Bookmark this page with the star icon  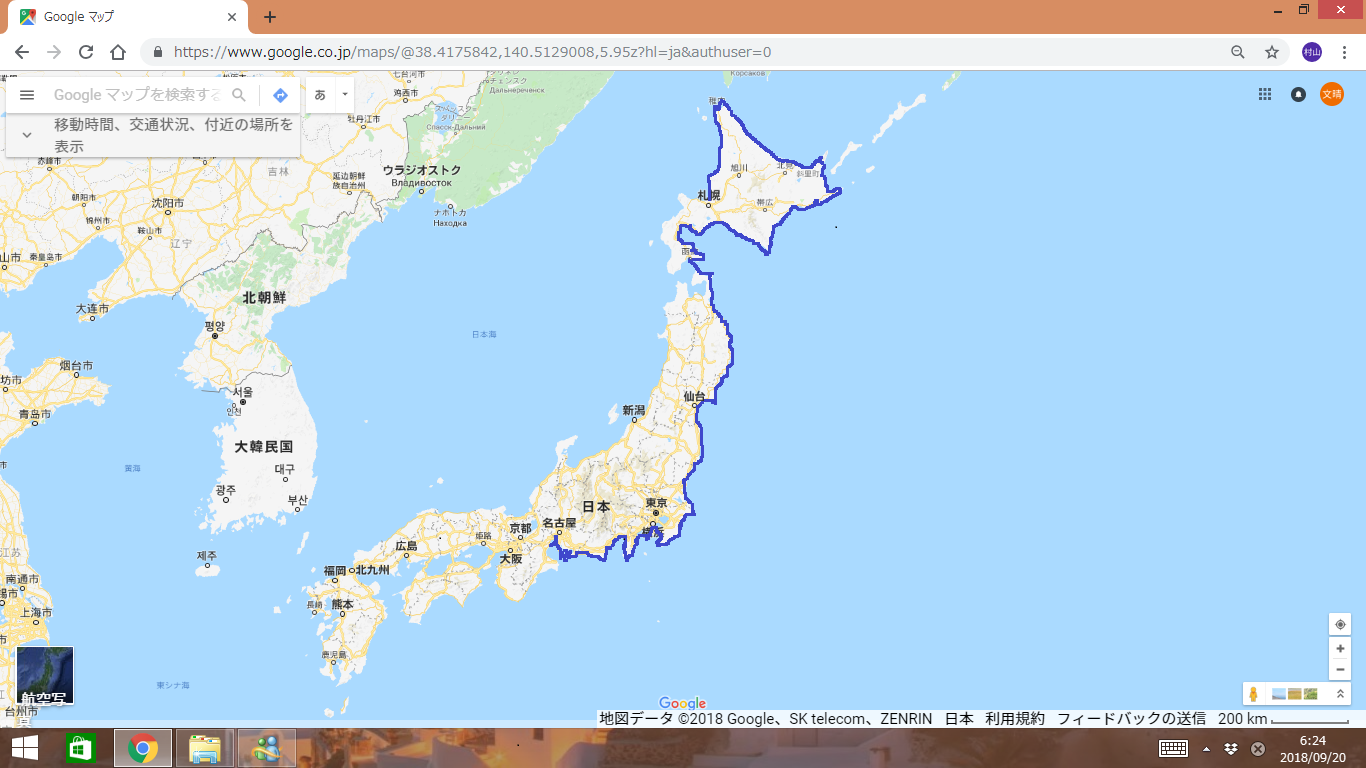tap(1272, 52)
